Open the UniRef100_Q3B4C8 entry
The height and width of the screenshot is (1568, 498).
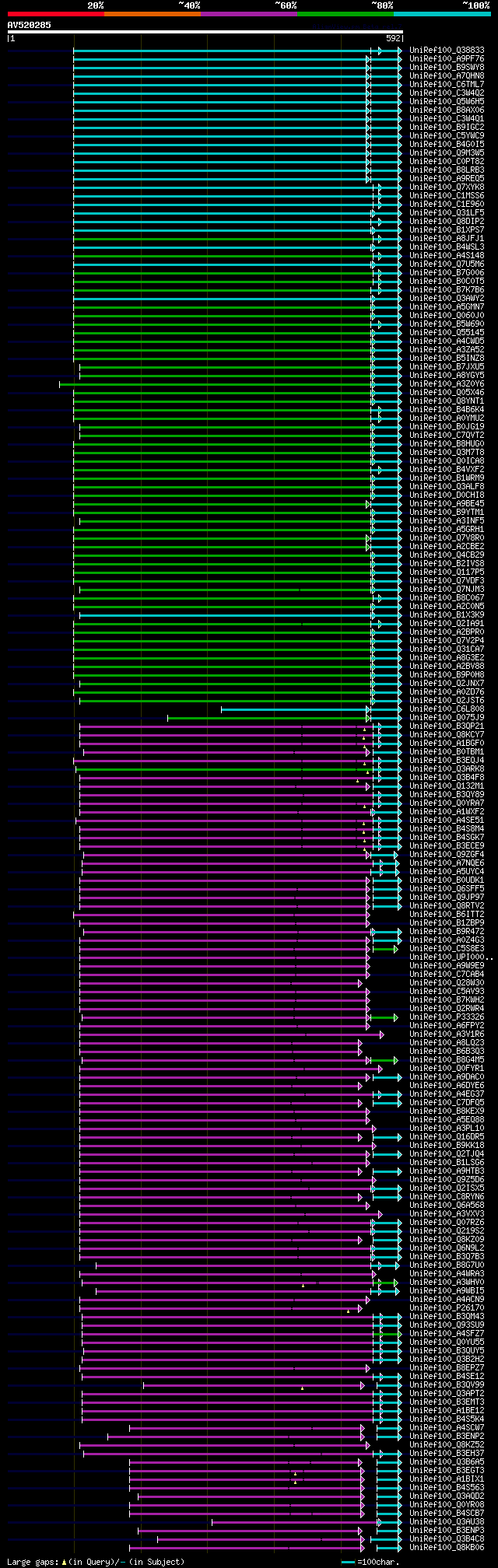[447, 1539]
